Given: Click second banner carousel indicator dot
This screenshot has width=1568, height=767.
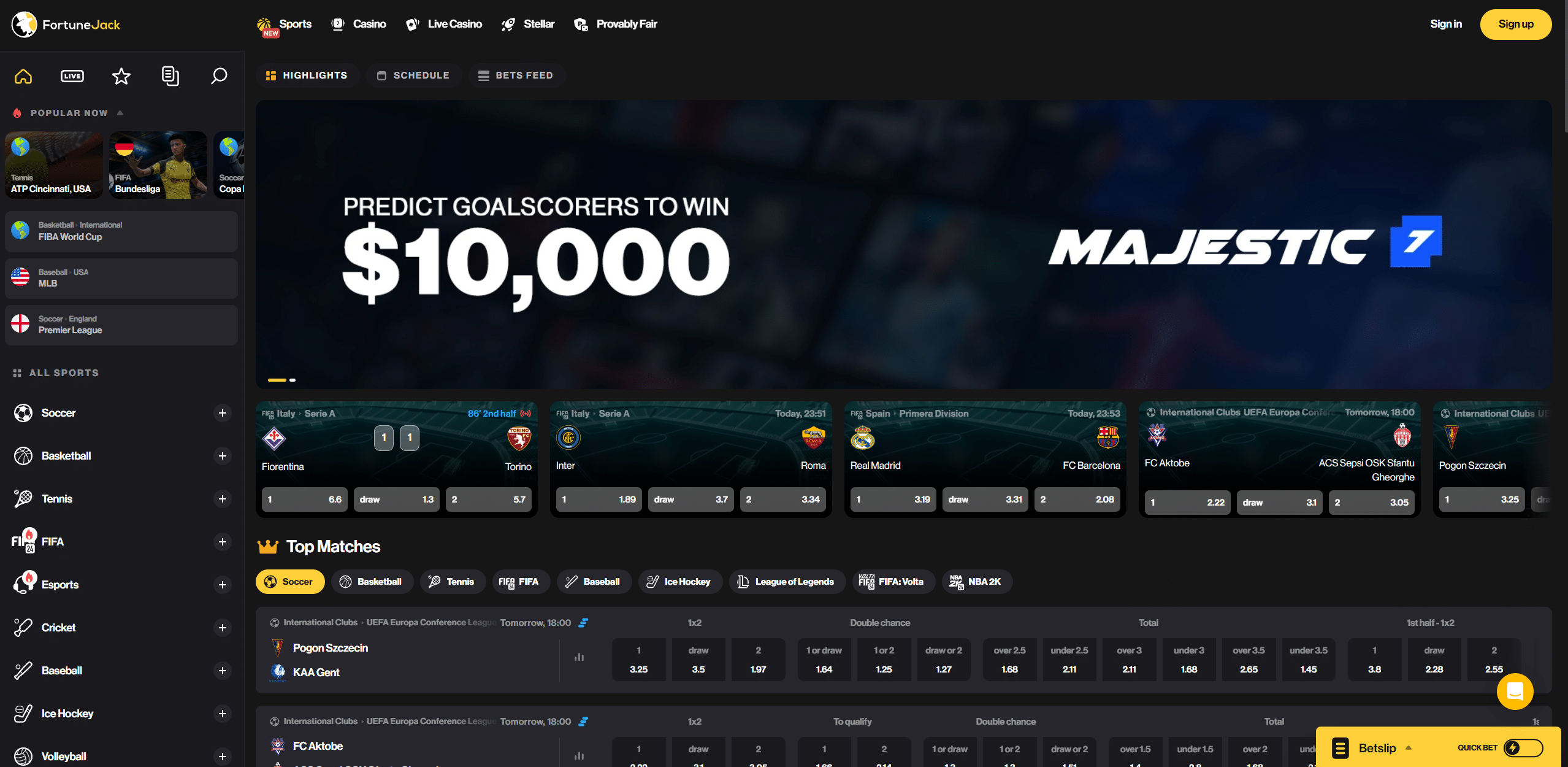Looking at the screenshot, I should coord(293,380).
